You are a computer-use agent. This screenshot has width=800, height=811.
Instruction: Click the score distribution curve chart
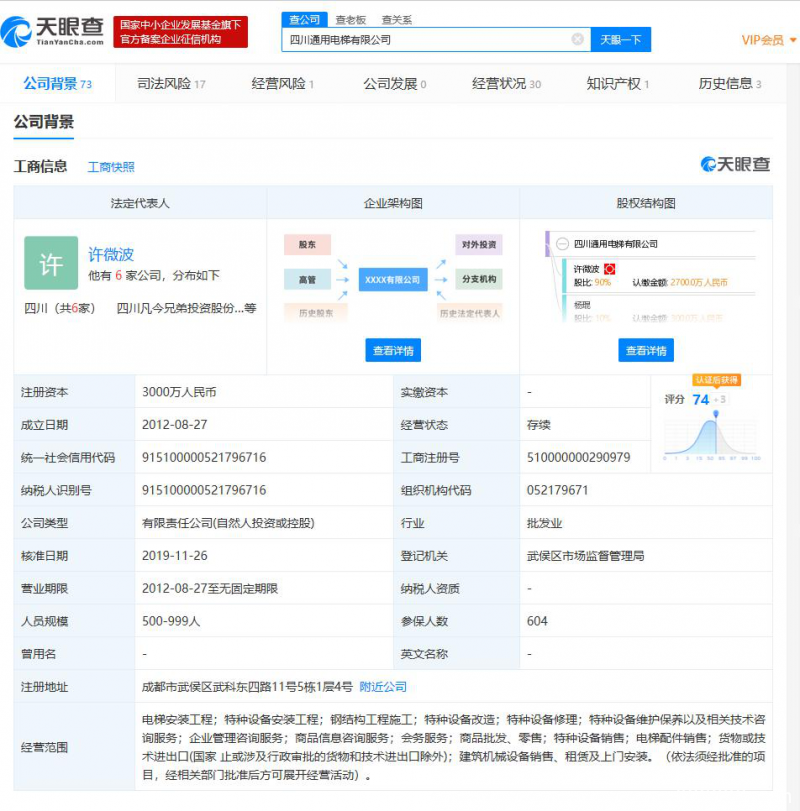(x=712, y=437)
